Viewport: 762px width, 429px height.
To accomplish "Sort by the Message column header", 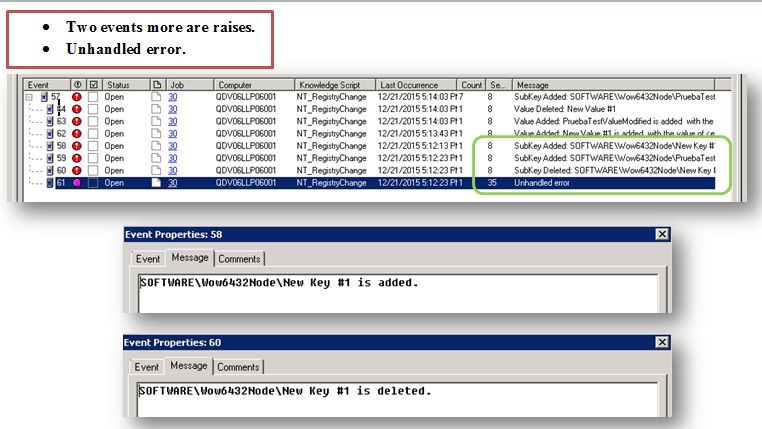I will click(x=613, y=85).
